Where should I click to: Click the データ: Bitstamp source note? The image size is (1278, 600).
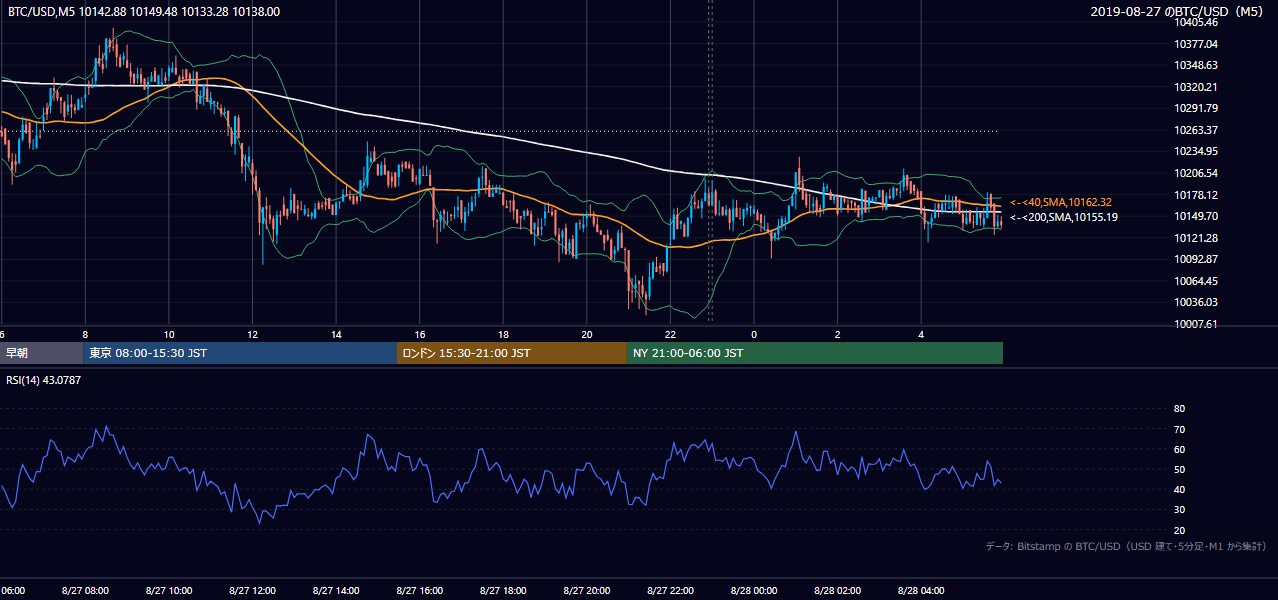tap(1127, 547)
